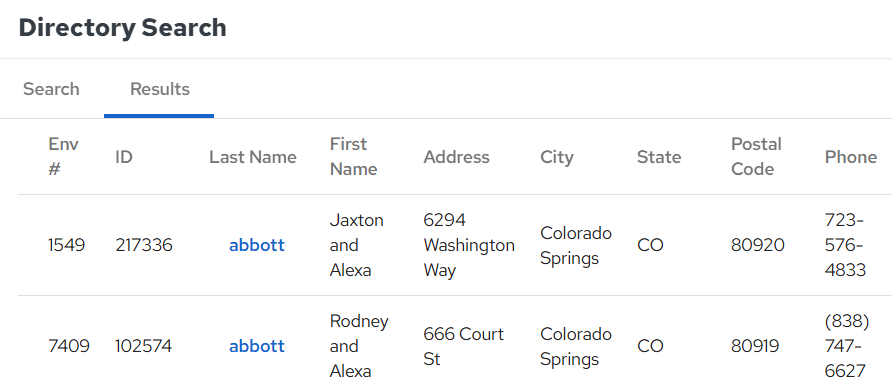Click the Directory Search page heading
This screenshot has width=892, height=391.
coord(122,27)
